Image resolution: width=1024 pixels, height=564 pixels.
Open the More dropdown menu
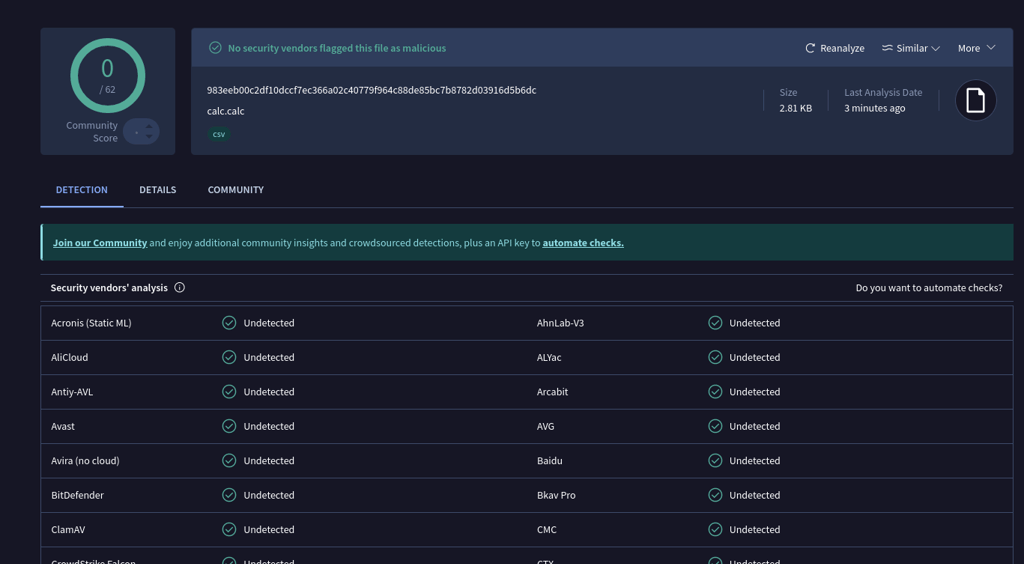(976, 48)
